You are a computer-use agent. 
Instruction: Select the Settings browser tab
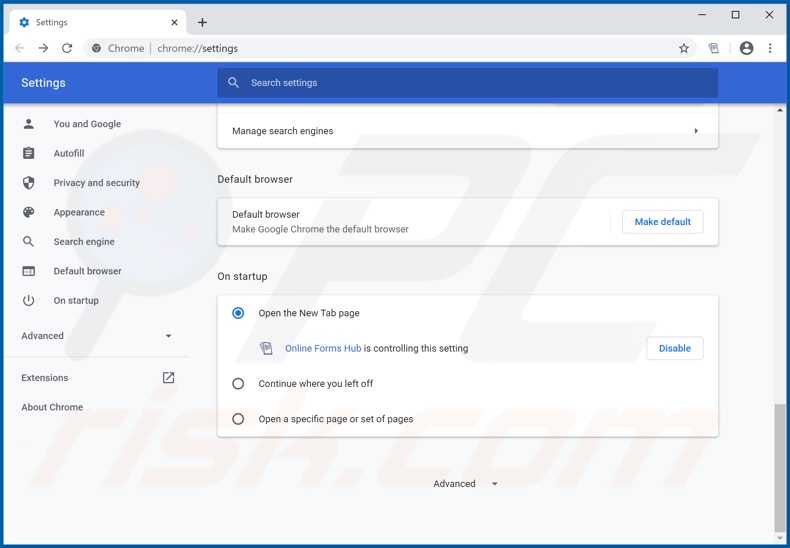98,22
